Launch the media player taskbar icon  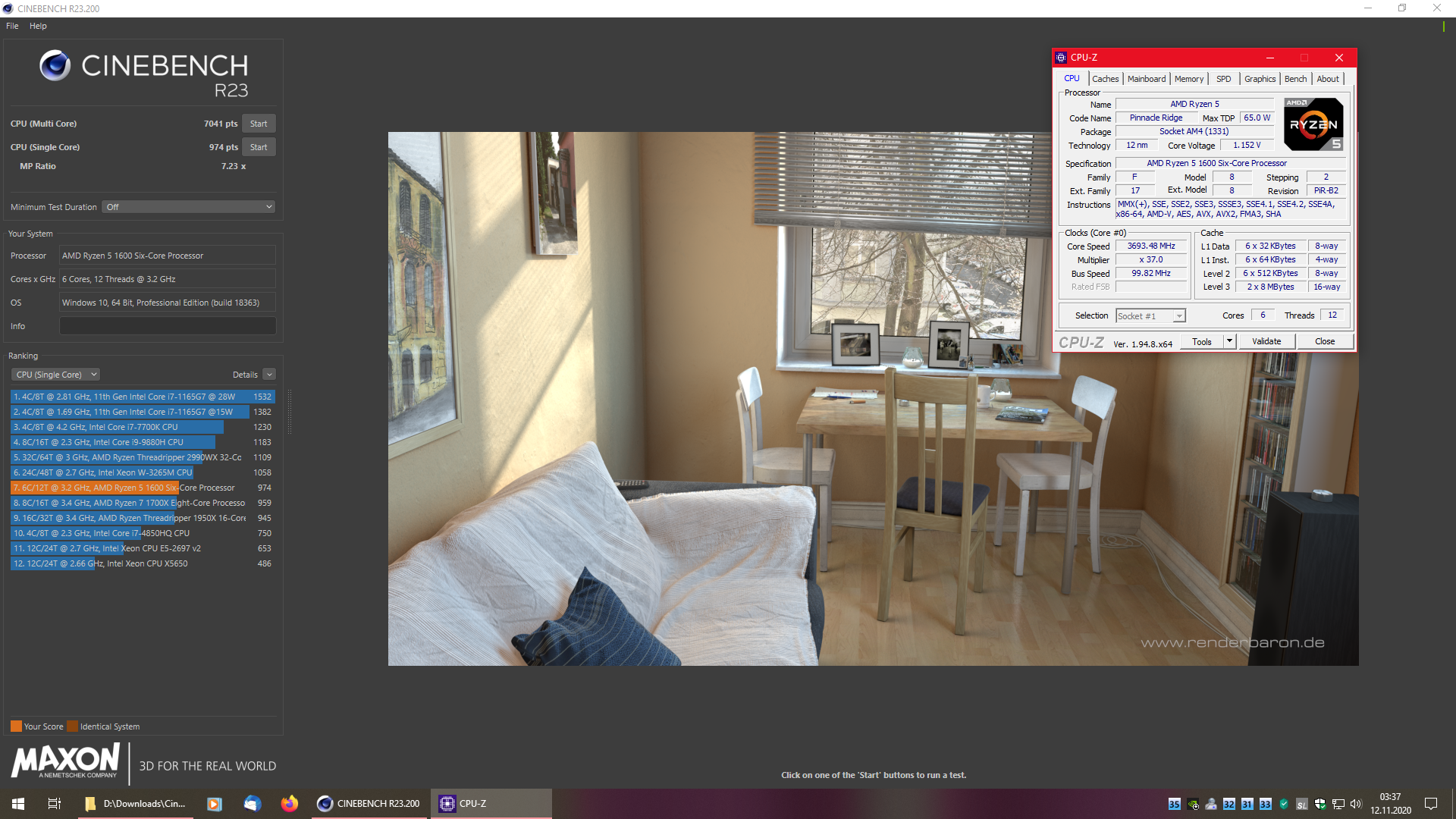[x=215, y=804]
